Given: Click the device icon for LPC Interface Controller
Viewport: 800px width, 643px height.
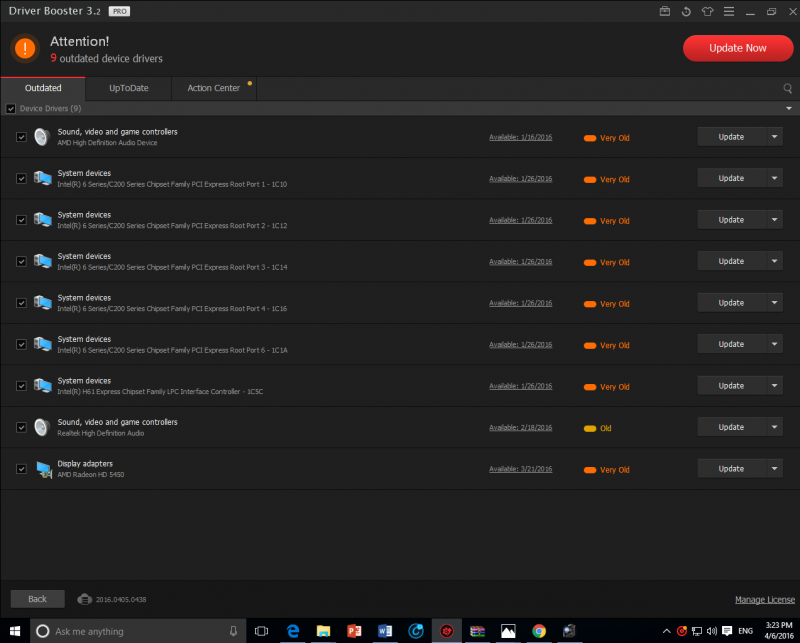Looking at the screenshot, I should pyautogui.click(x=43, y=386).
